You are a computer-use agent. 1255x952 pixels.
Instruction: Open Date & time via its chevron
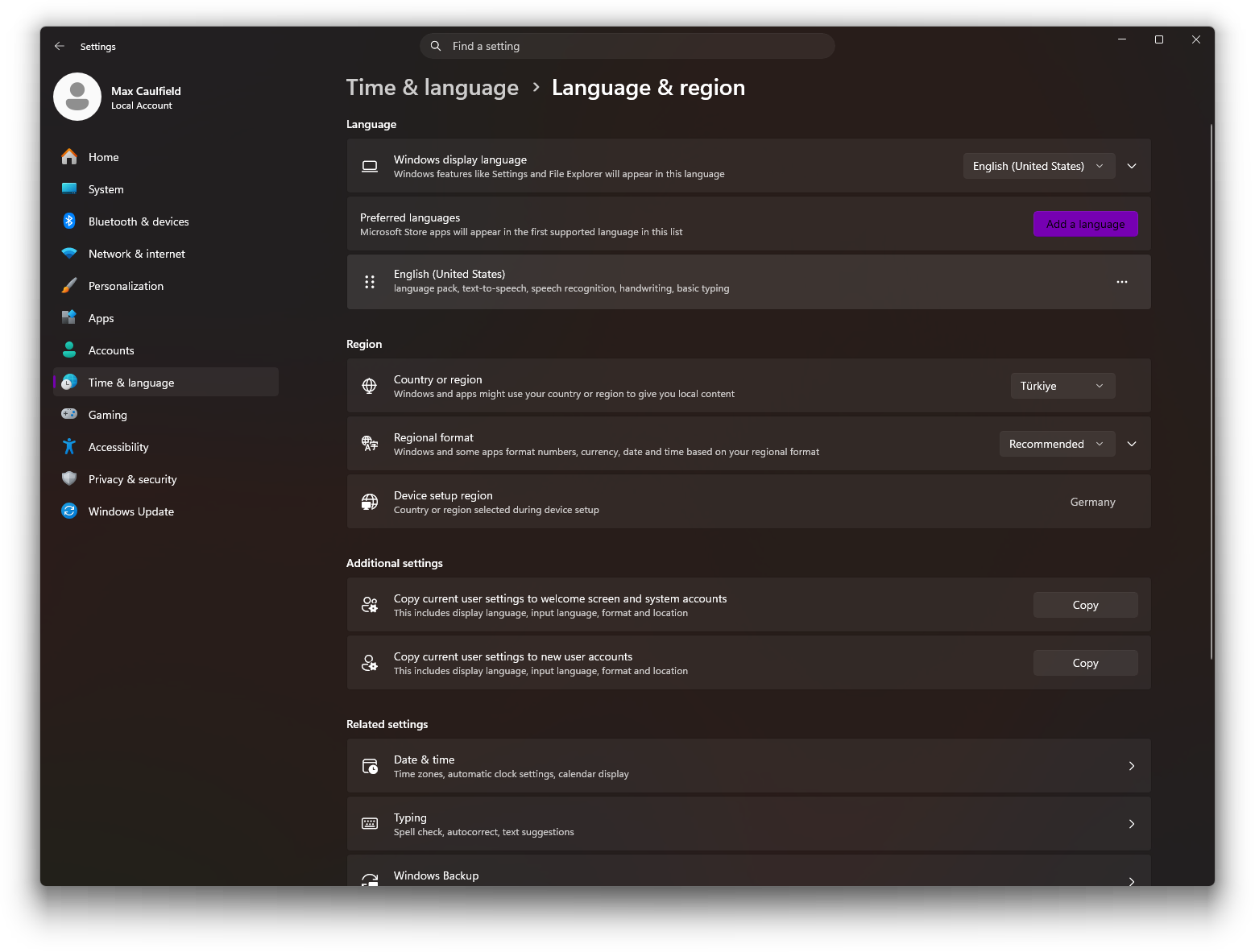pyautogui.click(x=1132, y=766)
